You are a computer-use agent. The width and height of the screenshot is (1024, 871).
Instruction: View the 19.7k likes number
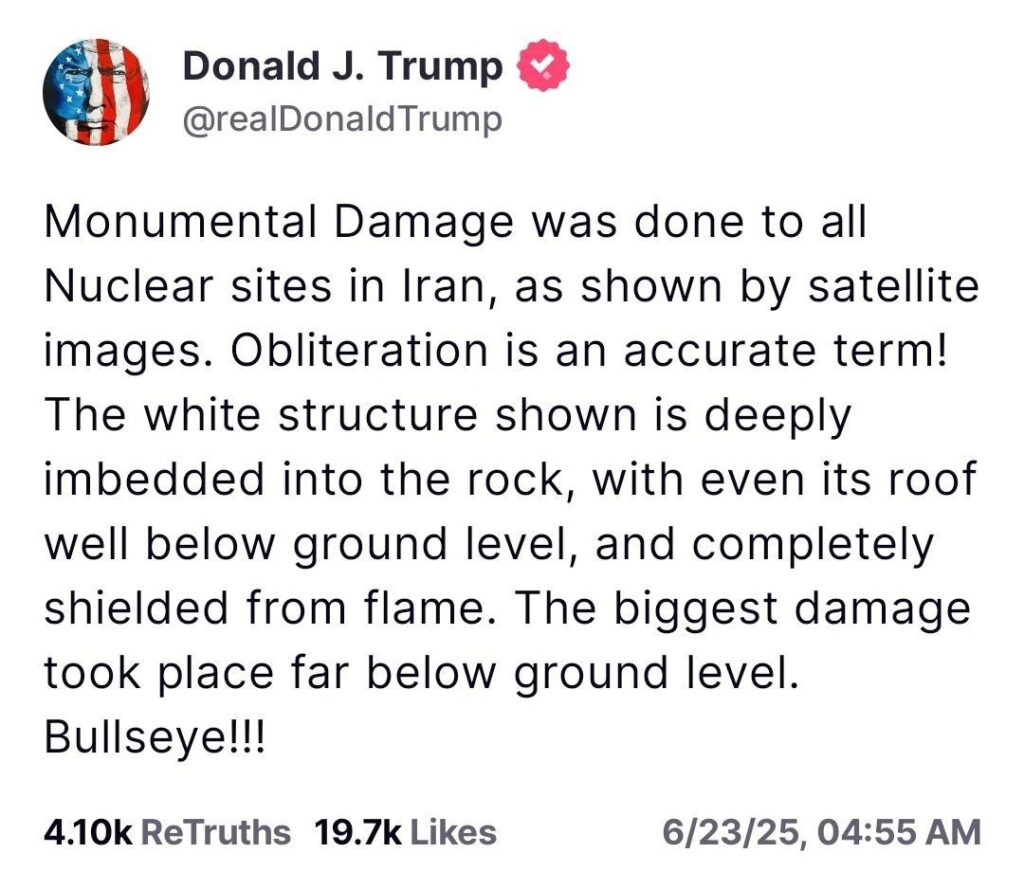[357, 832]
